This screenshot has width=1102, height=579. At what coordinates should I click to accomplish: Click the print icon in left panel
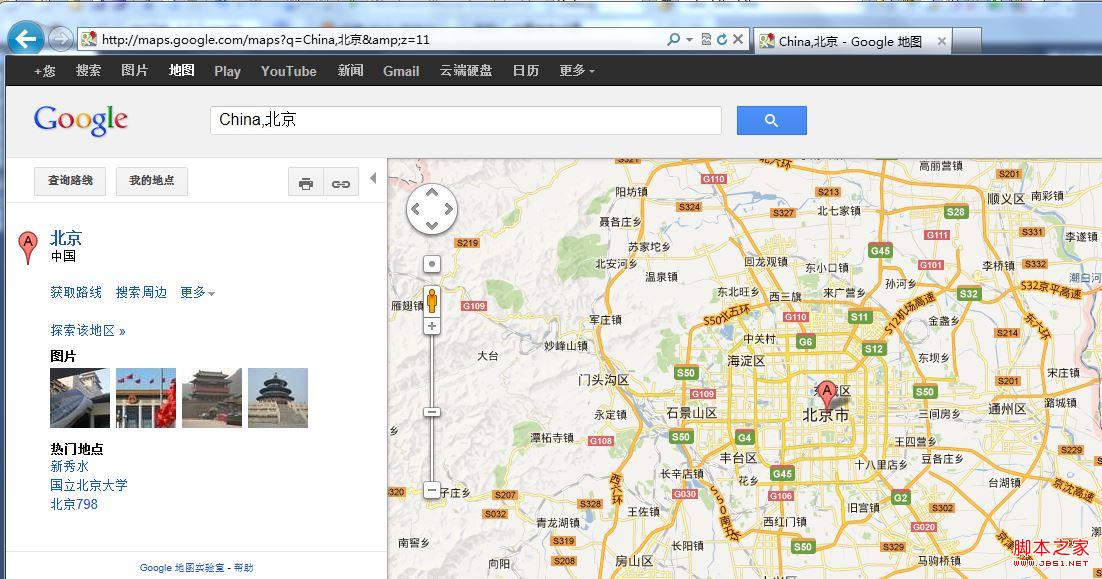306,183
